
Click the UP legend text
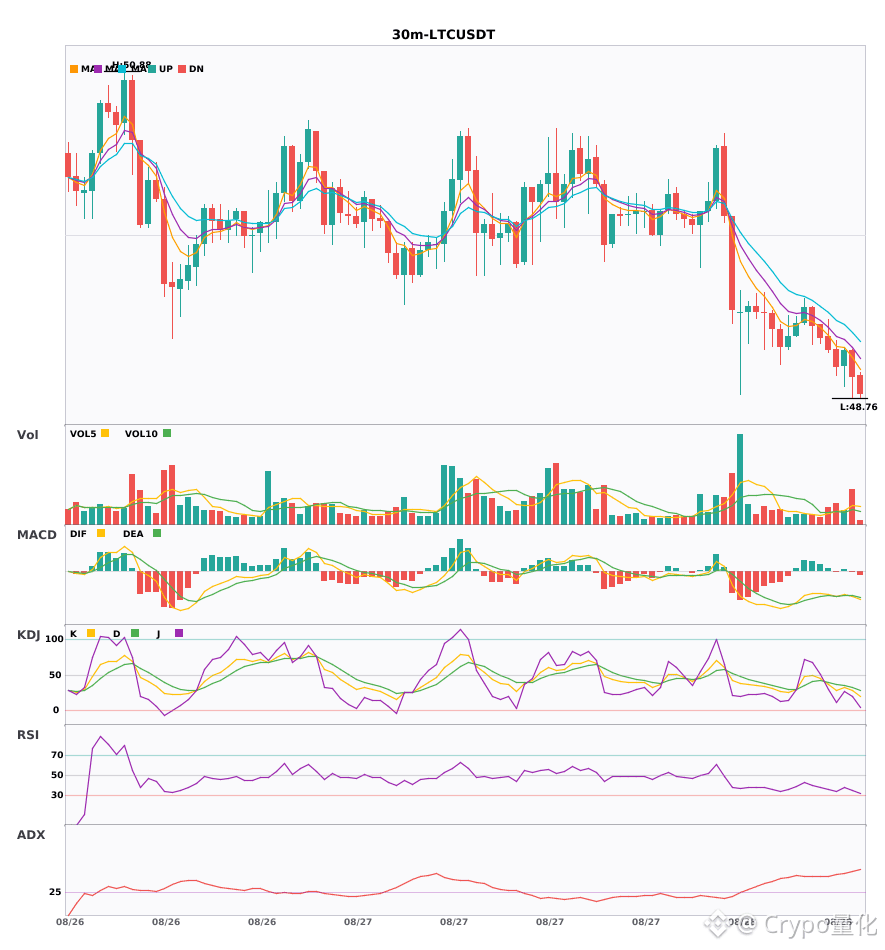[x=166, y=69]
